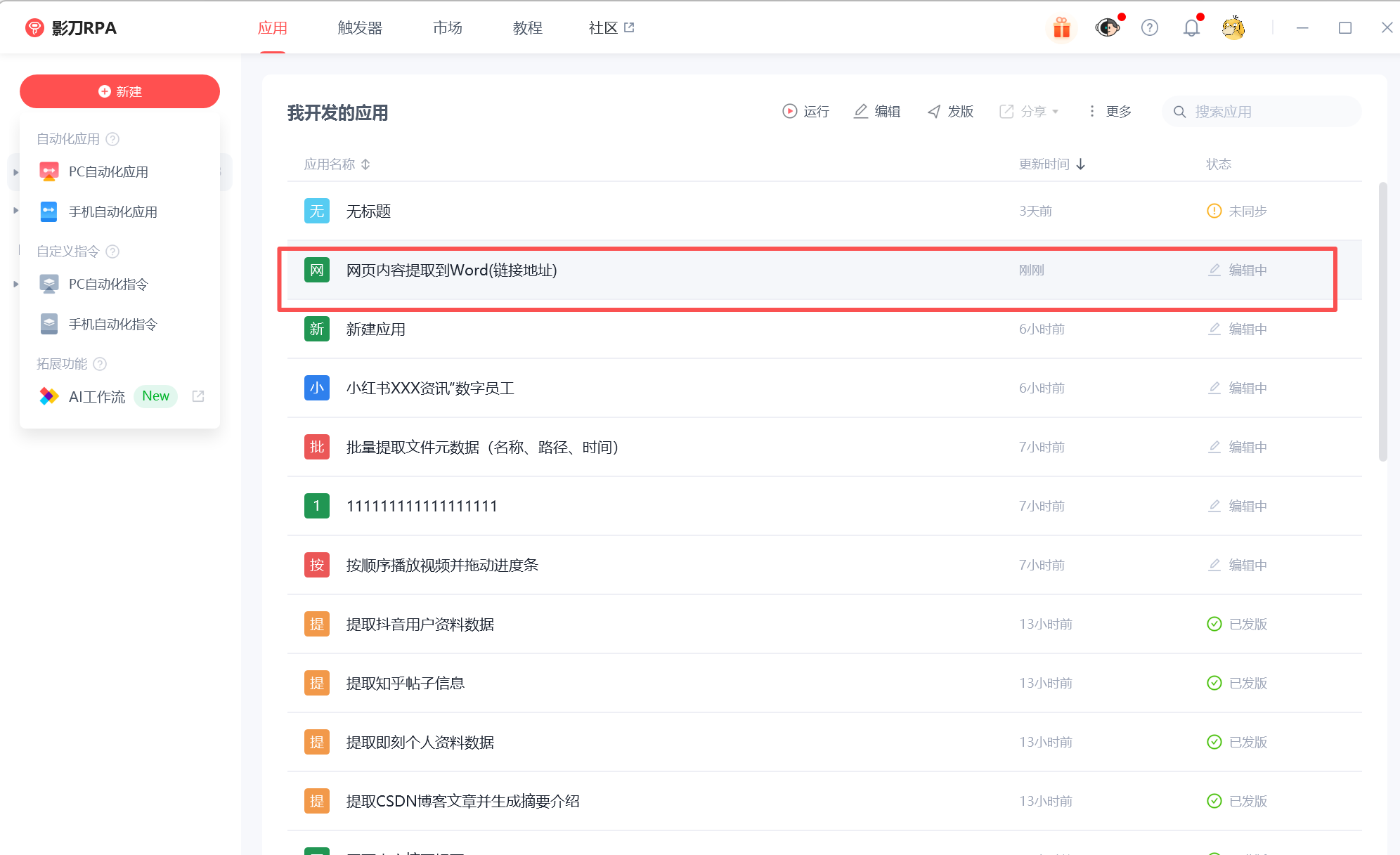The height and width of the screenshot is (855, 1400).
Task: Click the gift box icon
Action: [x=1061, y=28]
